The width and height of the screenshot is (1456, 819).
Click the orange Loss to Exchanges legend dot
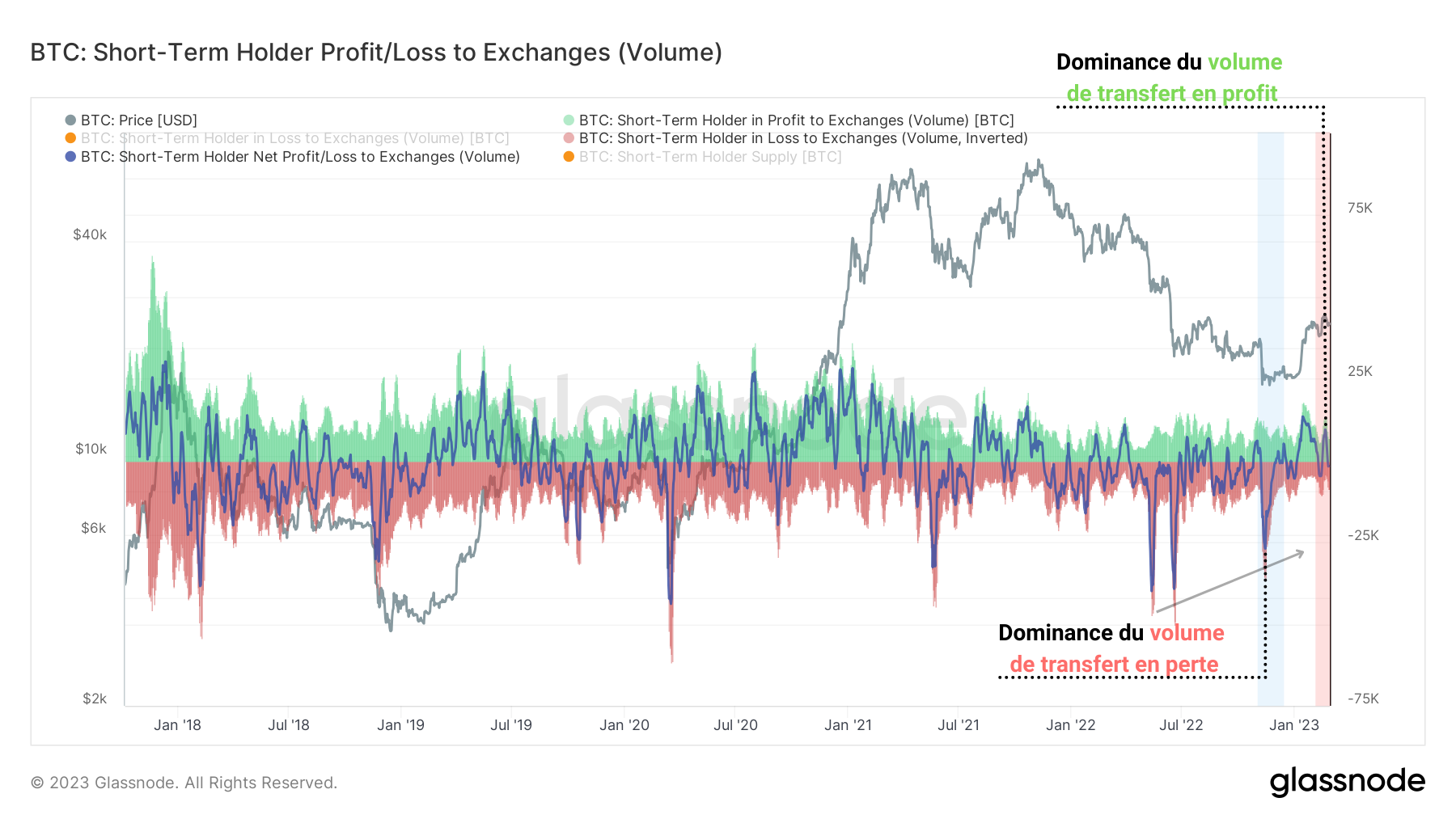[70, 138]
